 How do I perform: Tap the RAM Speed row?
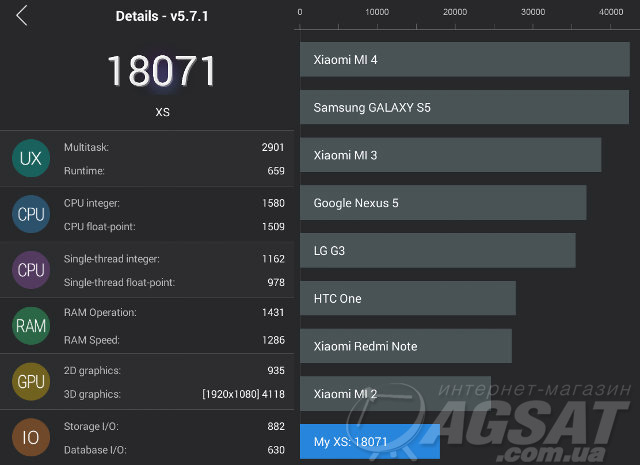click(x=174, y=340)
